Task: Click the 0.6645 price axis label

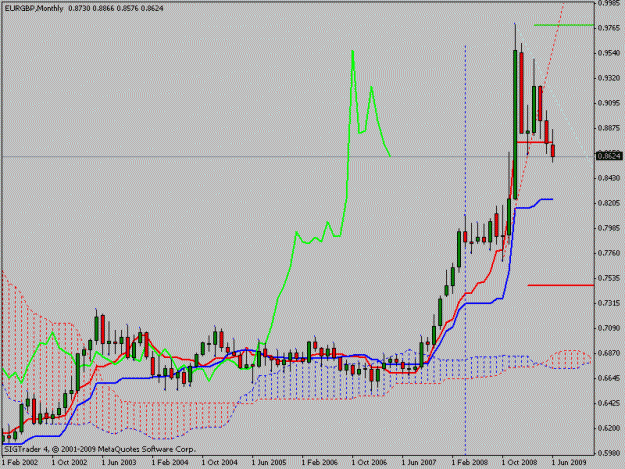Action: point(609,378)
